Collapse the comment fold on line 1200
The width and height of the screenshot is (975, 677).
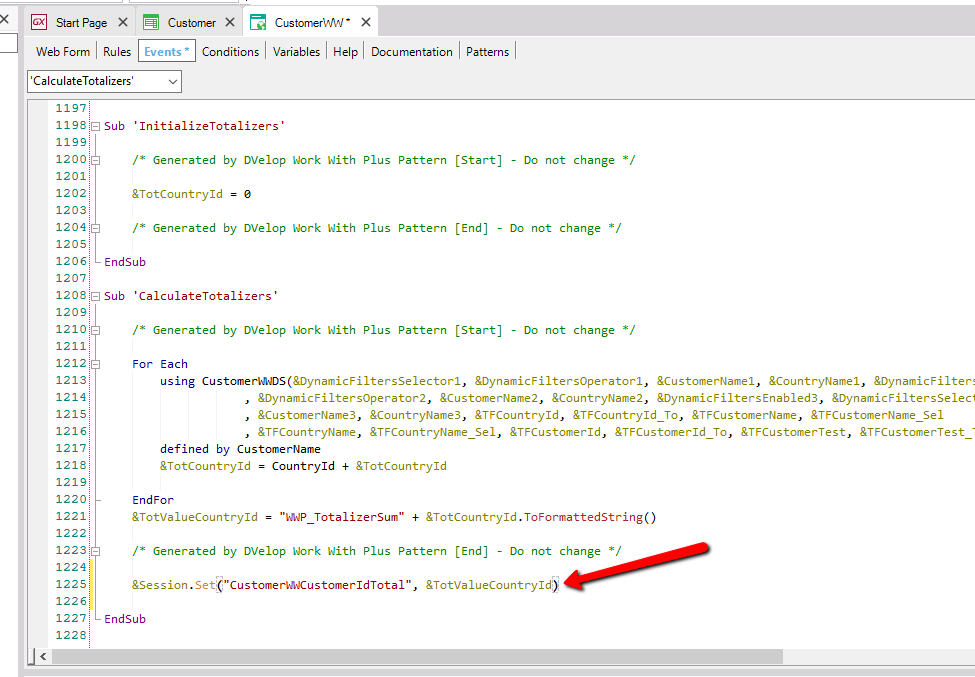pyautogui.click(x=96, y=160)
